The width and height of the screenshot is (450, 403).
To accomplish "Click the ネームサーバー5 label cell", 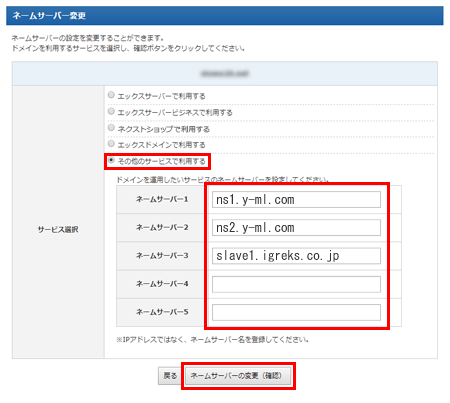I will [162, 312].
